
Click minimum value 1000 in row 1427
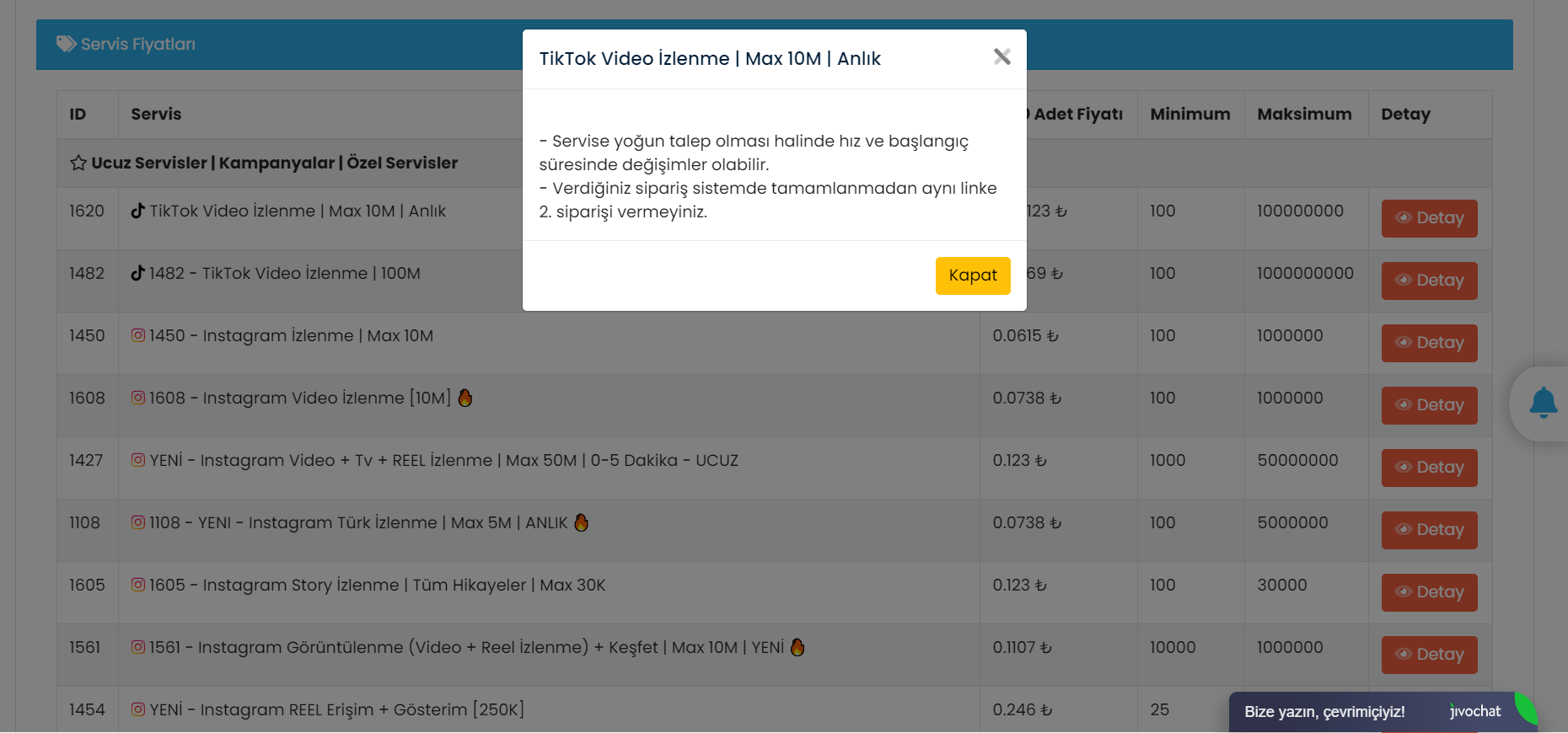pyautogui.click(x=1168, y=460)
